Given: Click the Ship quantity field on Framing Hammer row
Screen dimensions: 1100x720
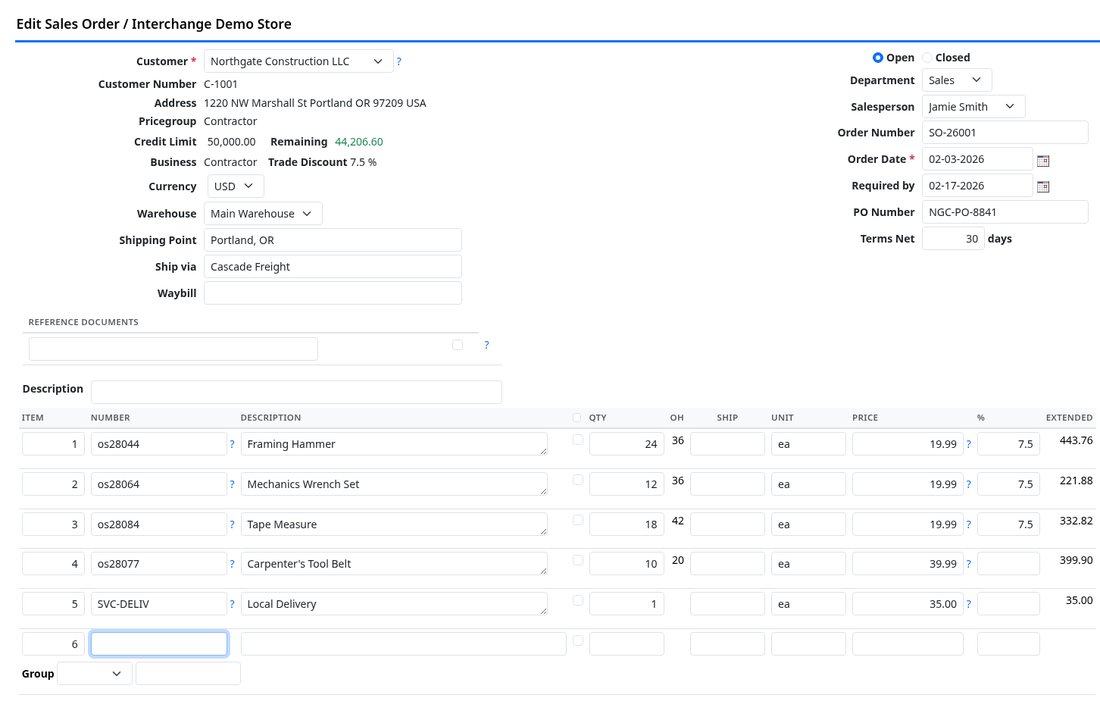Looking at the screenshot, I should point(727,444).
